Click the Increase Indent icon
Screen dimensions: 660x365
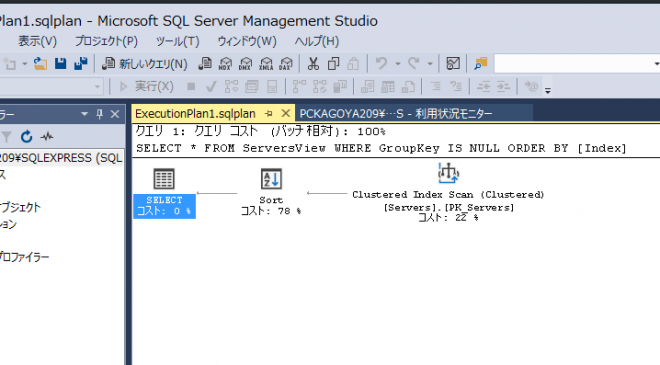[503, 87]
